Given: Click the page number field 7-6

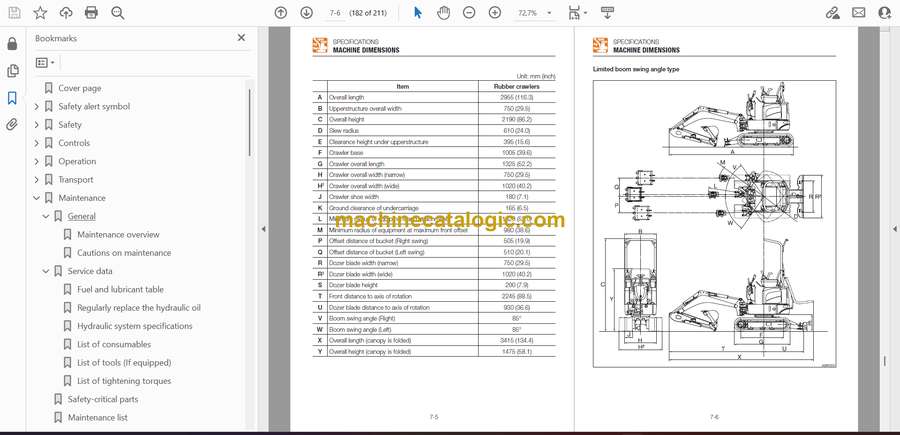Looking at the screenshot, I should tap(335, 13).
